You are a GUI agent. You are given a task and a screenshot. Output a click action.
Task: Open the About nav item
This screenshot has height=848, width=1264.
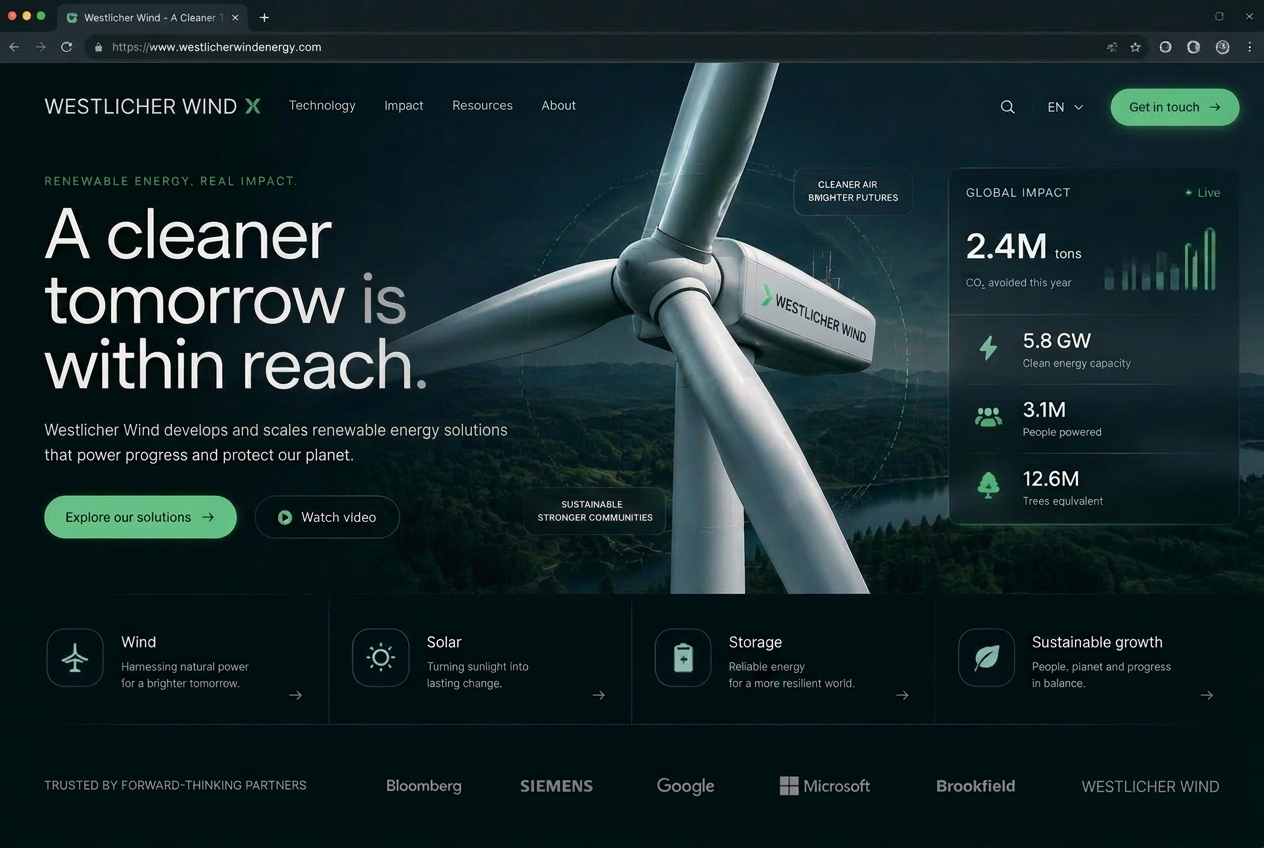(x=558, y=105)
